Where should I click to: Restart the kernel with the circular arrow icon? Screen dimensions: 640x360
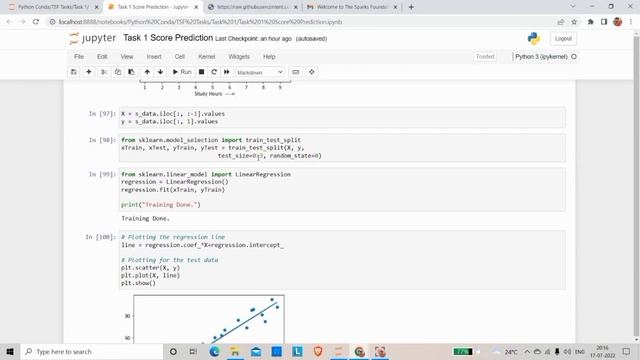click(214, 72)
